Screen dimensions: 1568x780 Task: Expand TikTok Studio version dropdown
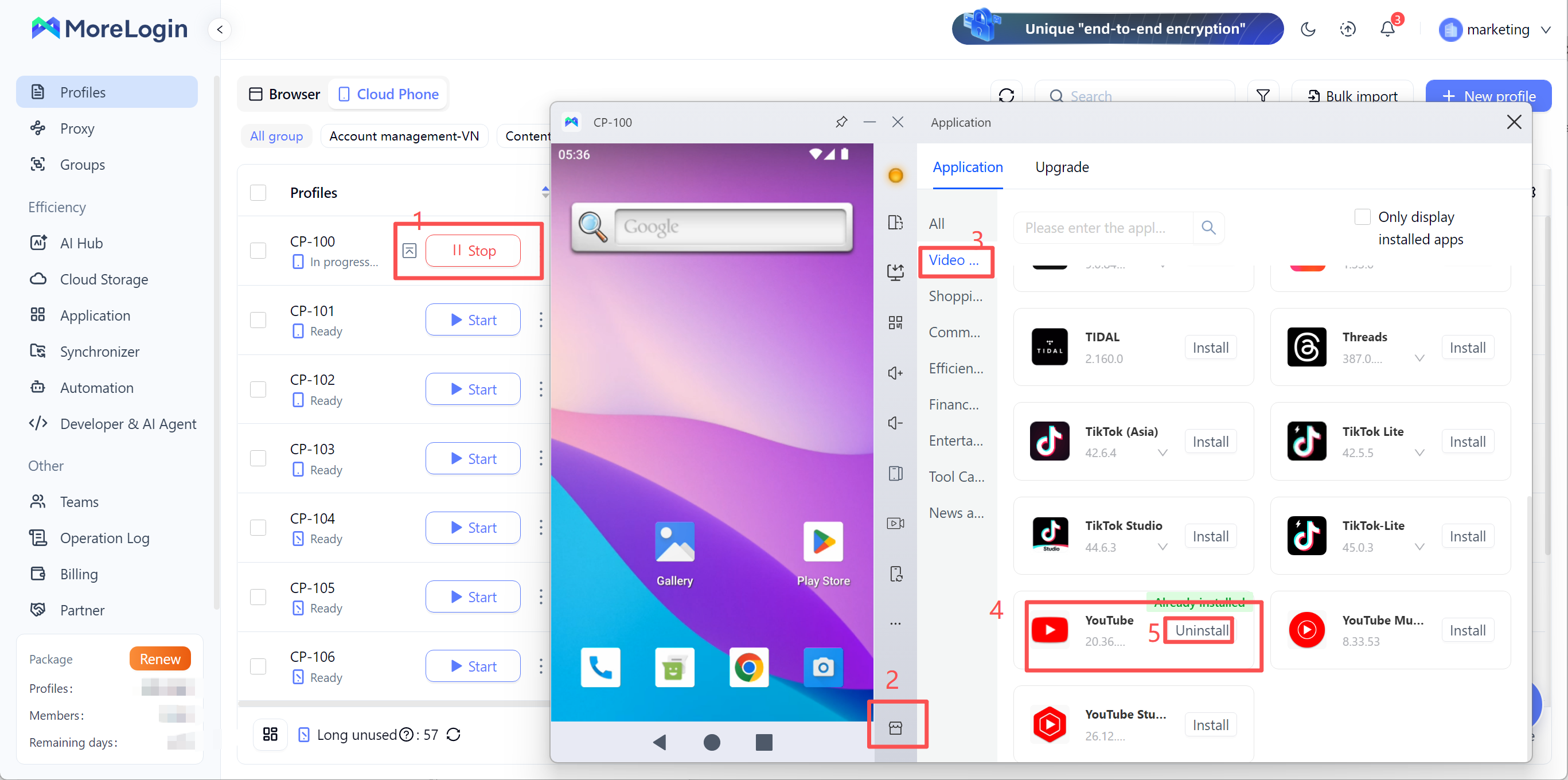tap(1162, 547)
